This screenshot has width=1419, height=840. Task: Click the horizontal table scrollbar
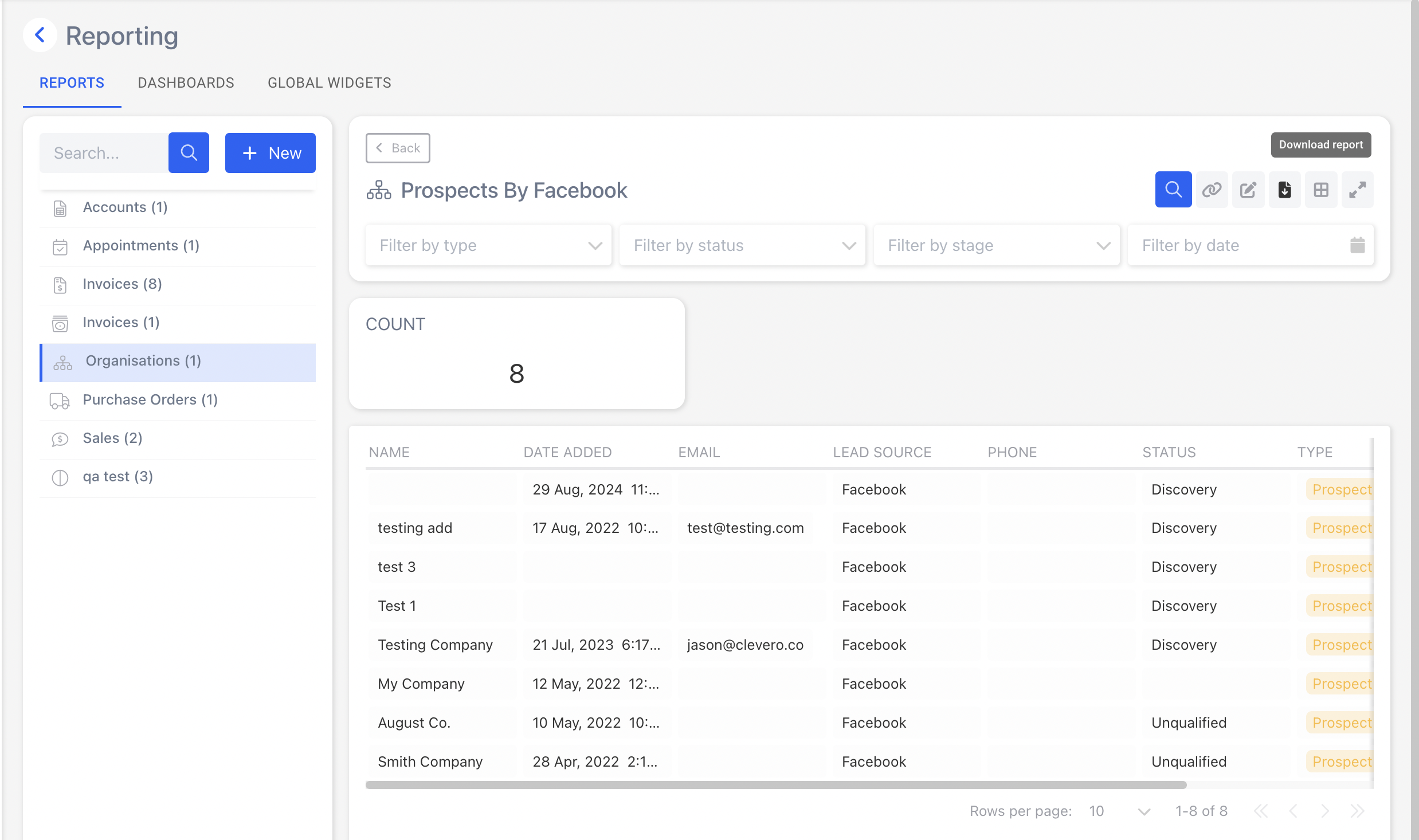click(x=776, y=785)
